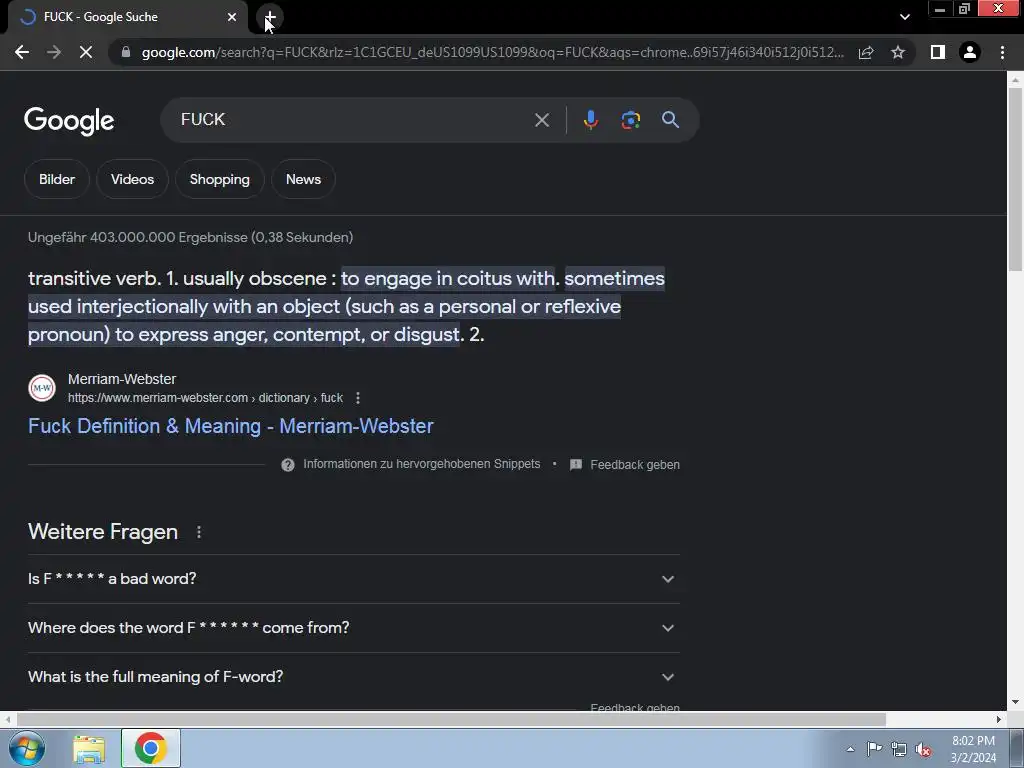Search by image with Google Lens icon
Viewport: 1024px width, 768px height.
pos(630,120)
